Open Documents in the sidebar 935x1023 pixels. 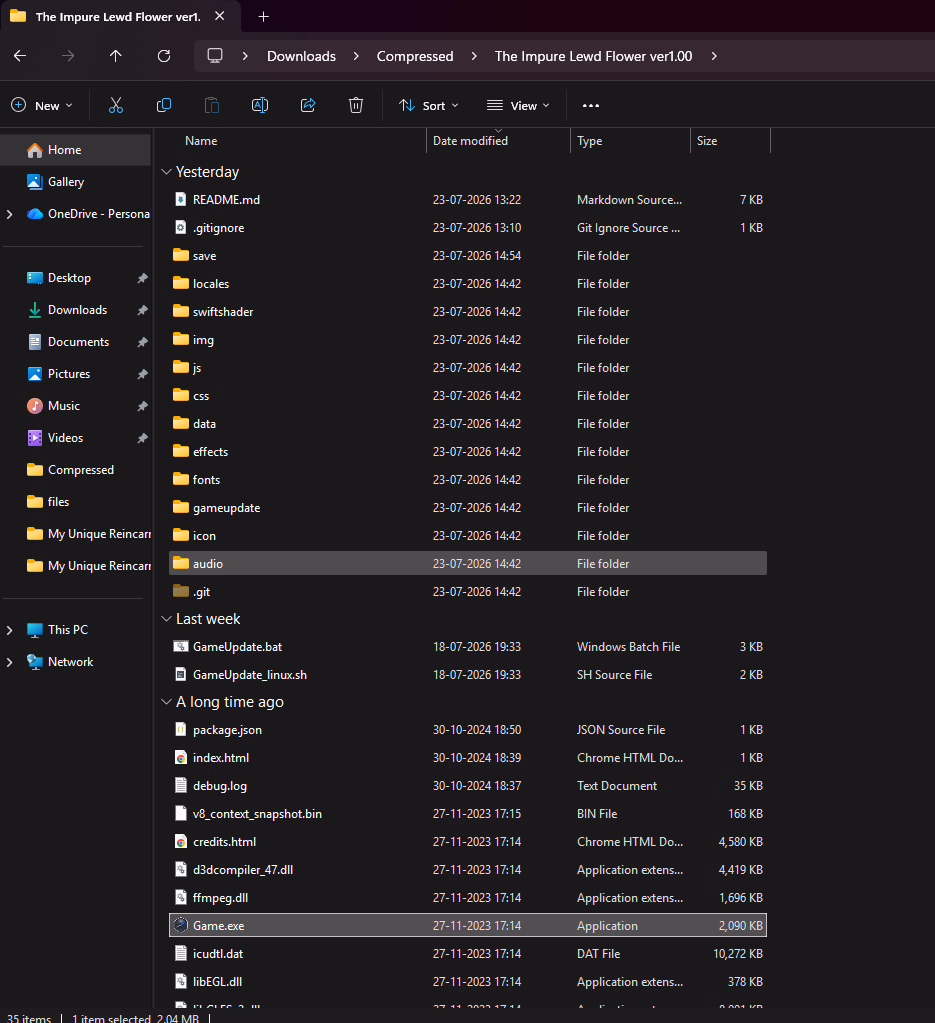click(x=76, y=341)
